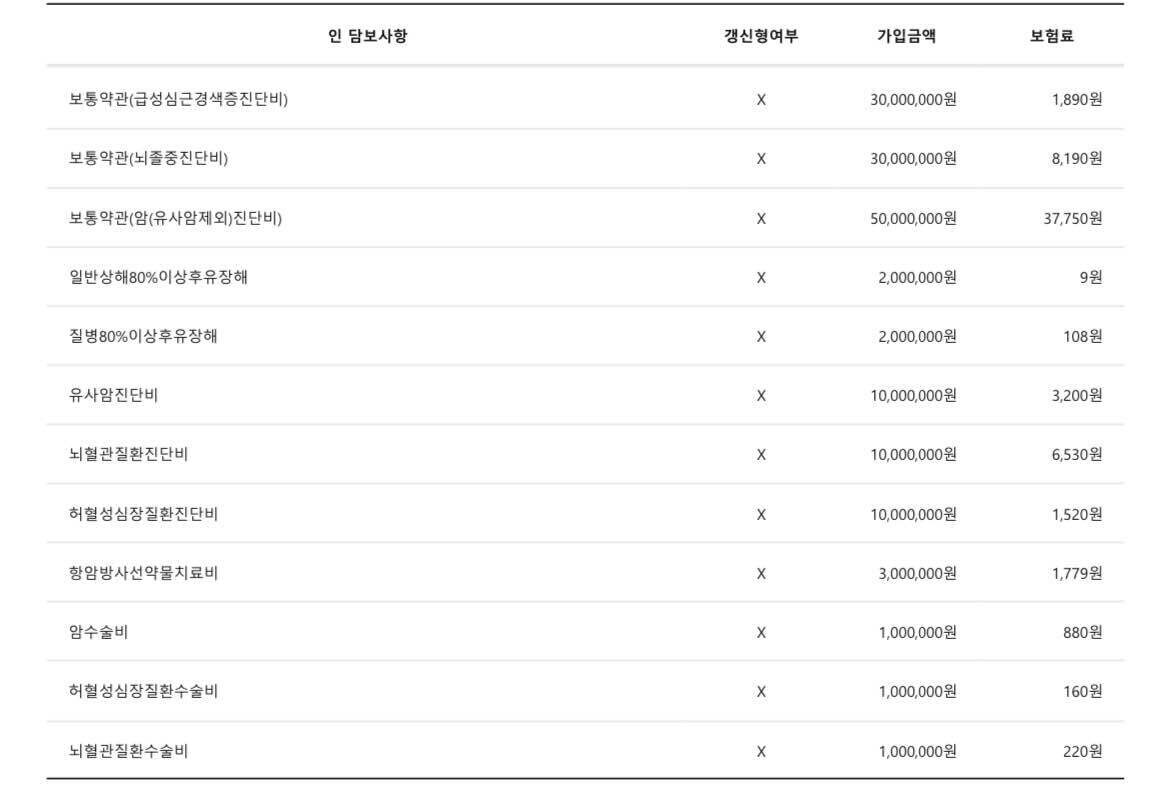Click the 일반상해80%이상후유장해 row label
This screenshot has width=1170, height=787.
pos(158,277)
